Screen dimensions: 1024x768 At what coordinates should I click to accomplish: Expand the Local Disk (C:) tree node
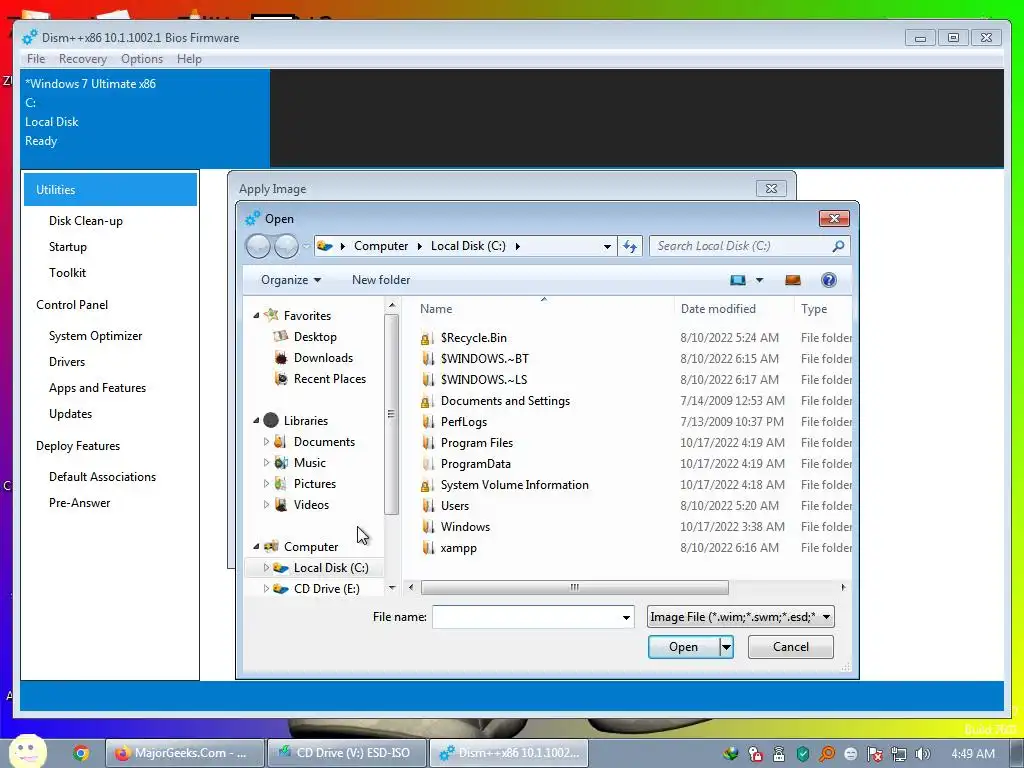pos(266,568)
